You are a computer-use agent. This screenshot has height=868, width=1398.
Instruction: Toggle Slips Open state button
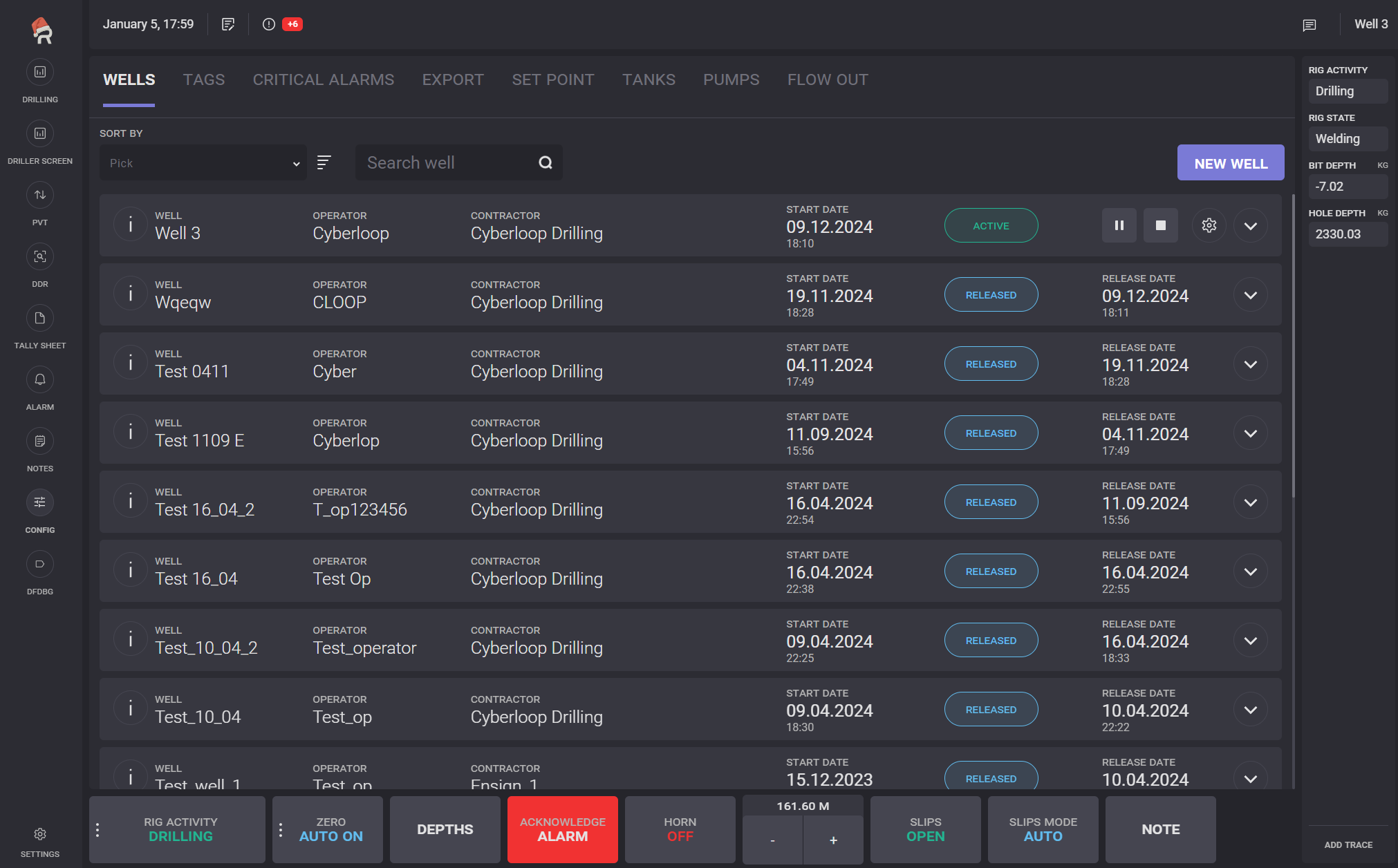[925, 829]
